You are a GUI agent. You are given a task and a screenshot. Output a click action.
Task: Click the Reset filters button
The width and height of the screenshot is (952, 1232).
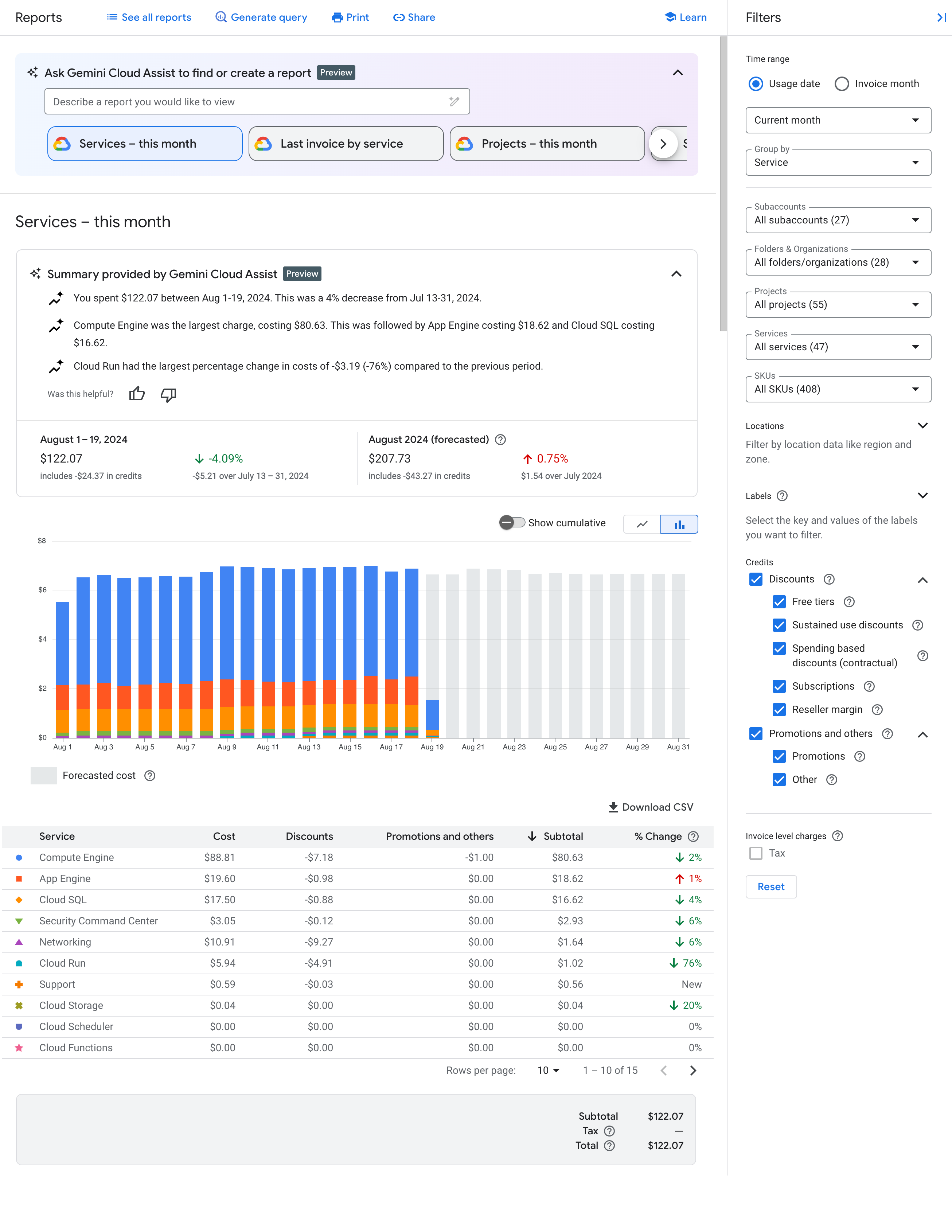[x=770, y=886]
